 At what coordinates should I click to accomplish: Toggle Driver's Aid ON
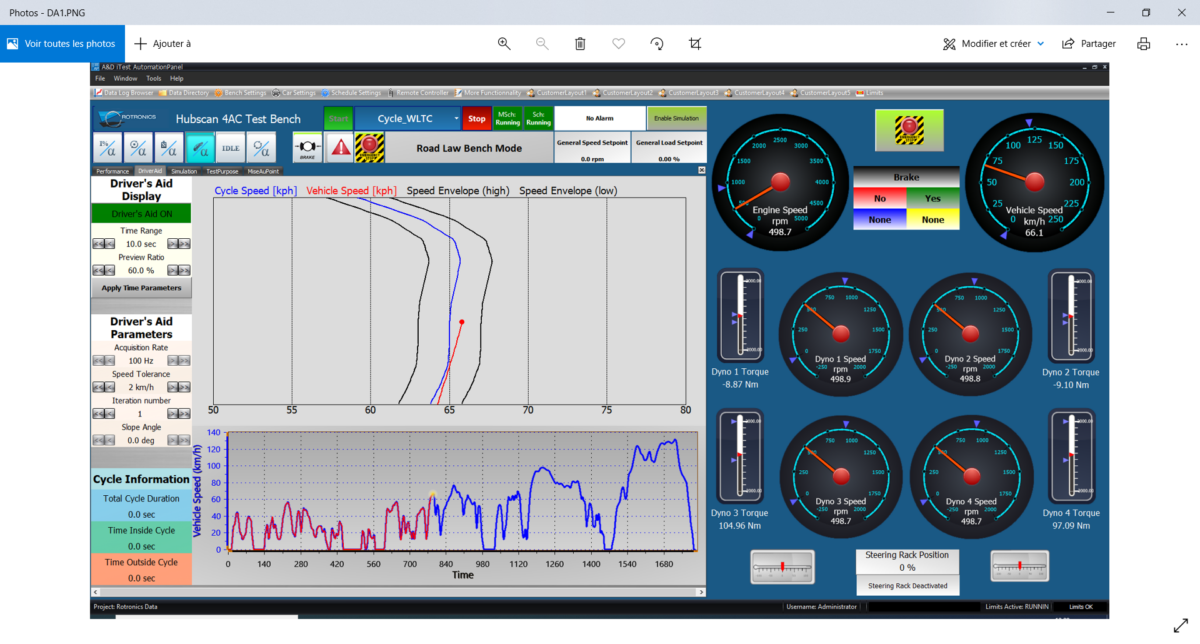coord(141,213)
